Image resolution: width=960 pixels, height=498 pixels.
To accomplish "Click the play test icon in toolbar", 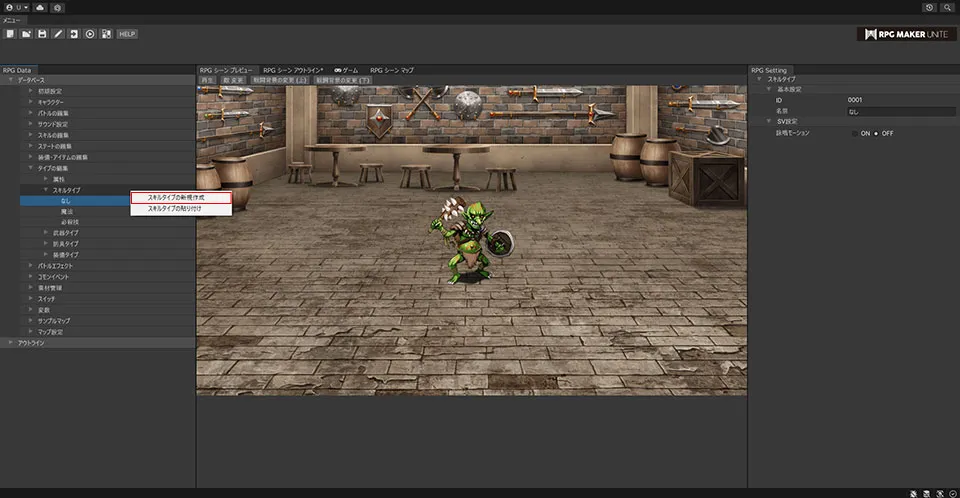I will tap(90, 34).
